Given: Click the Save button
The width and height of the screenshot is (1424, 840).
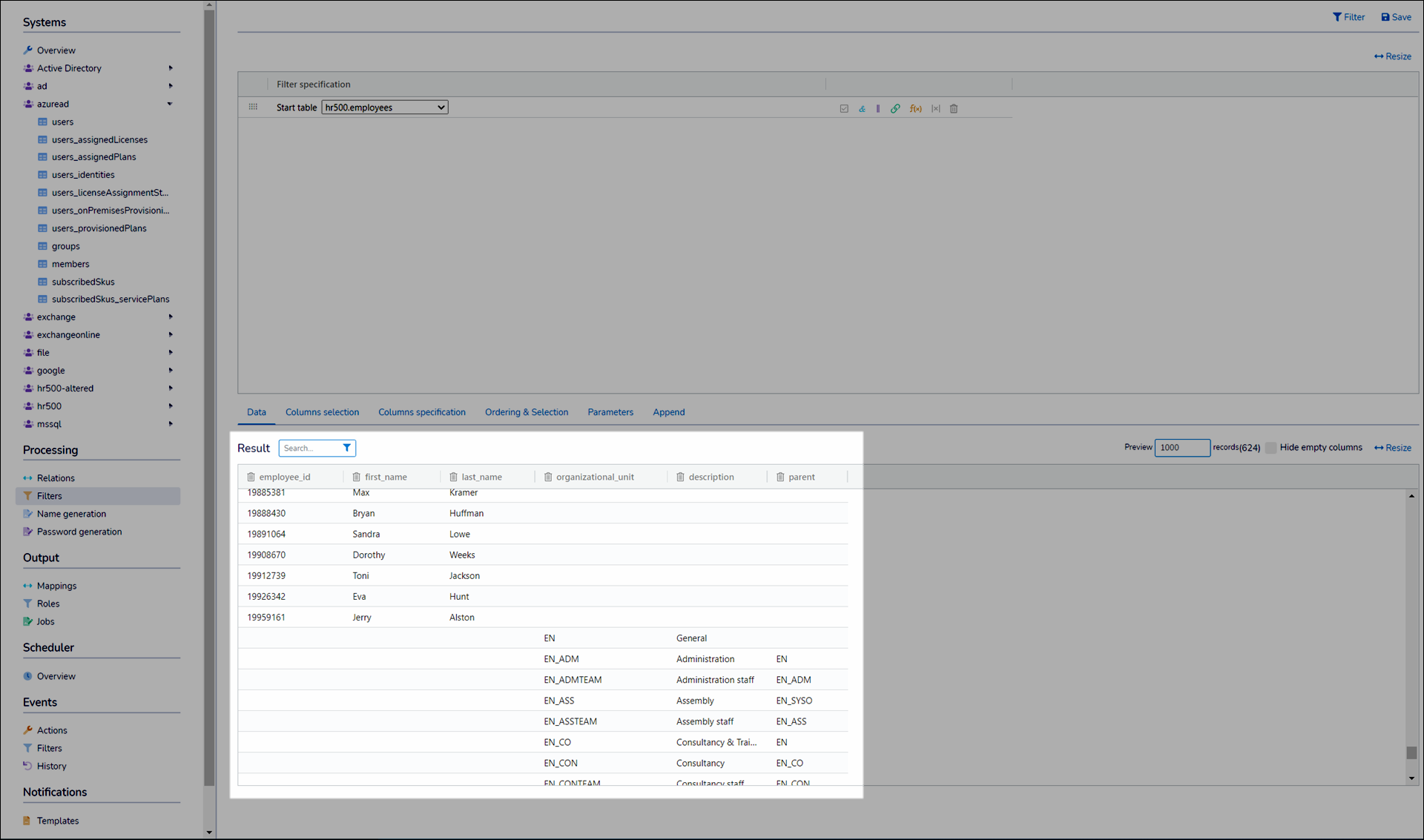Looking at the screenshot, I should [x=1396, y=17].
